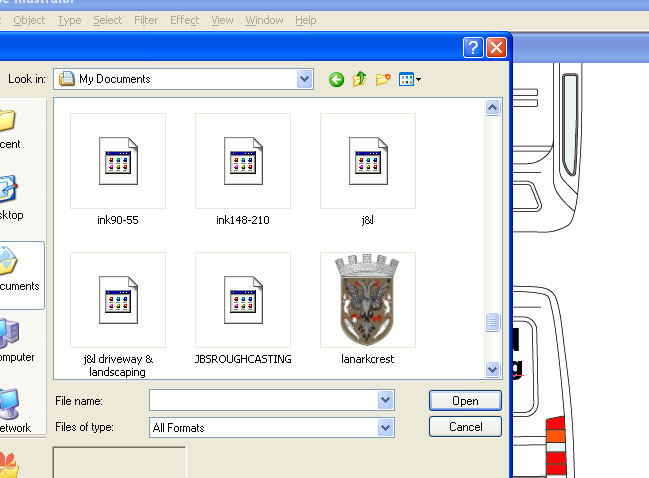Select the JBSROUGHCASTING file icon
Image resolution: width=649 pixels, height=478 pixels.
tap(242, 300)
